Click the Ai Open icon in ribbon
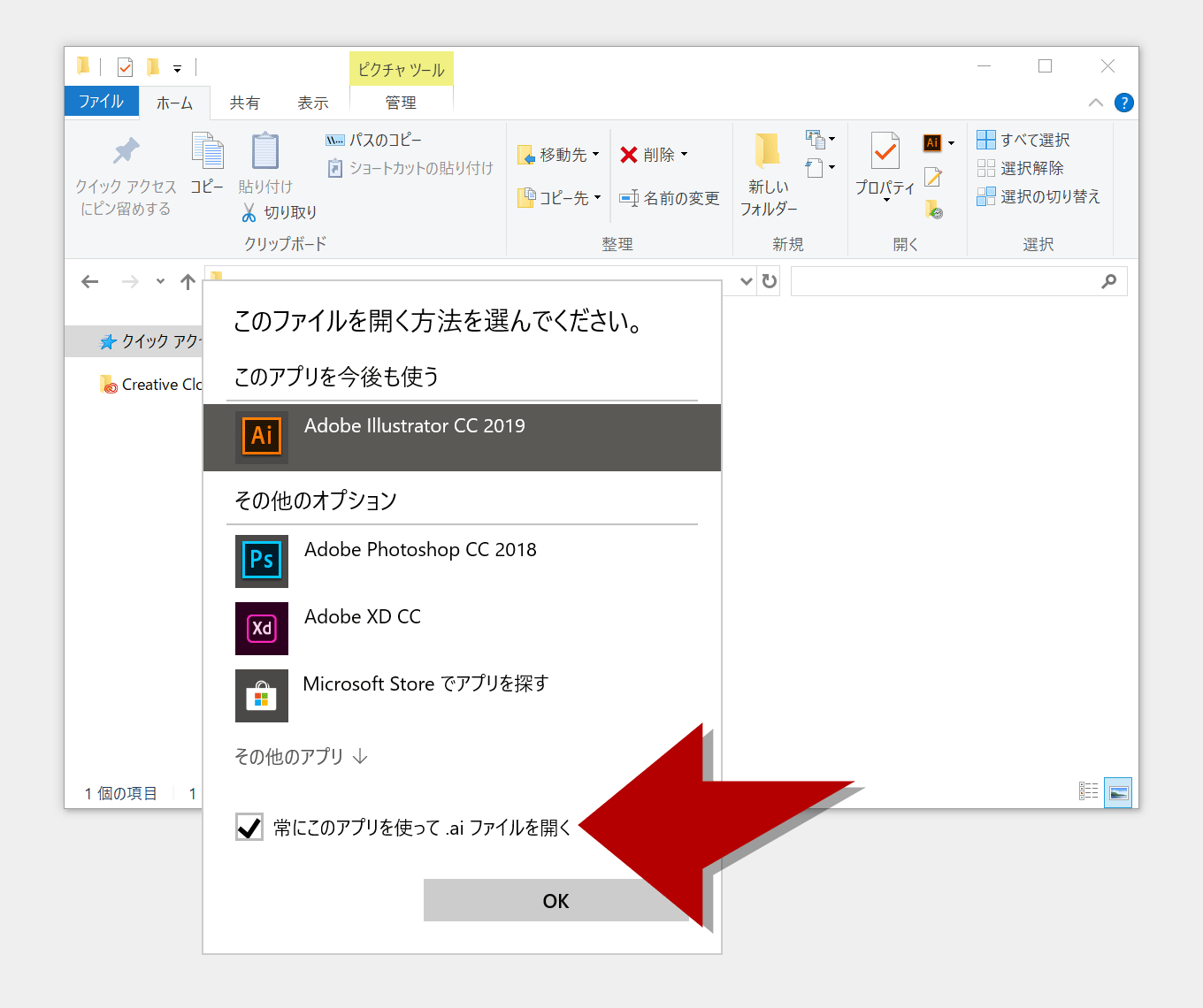The image size is (1203, 1008). (932, 142)
